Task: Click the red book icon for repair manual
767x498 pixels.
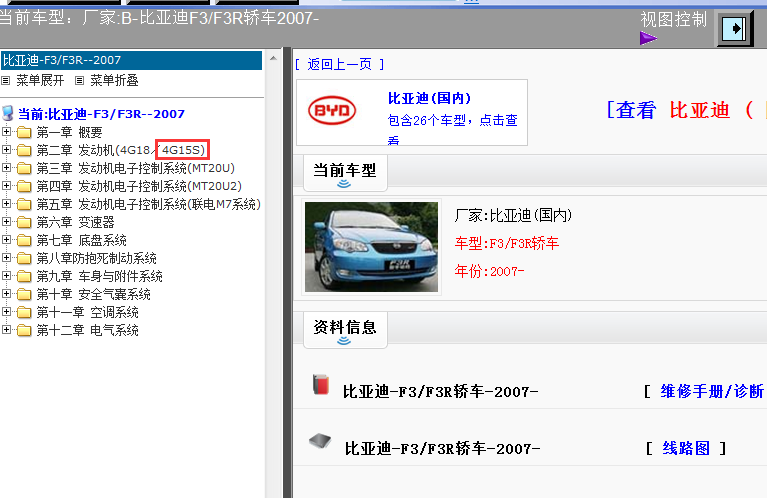Action: tap(321, 385)
